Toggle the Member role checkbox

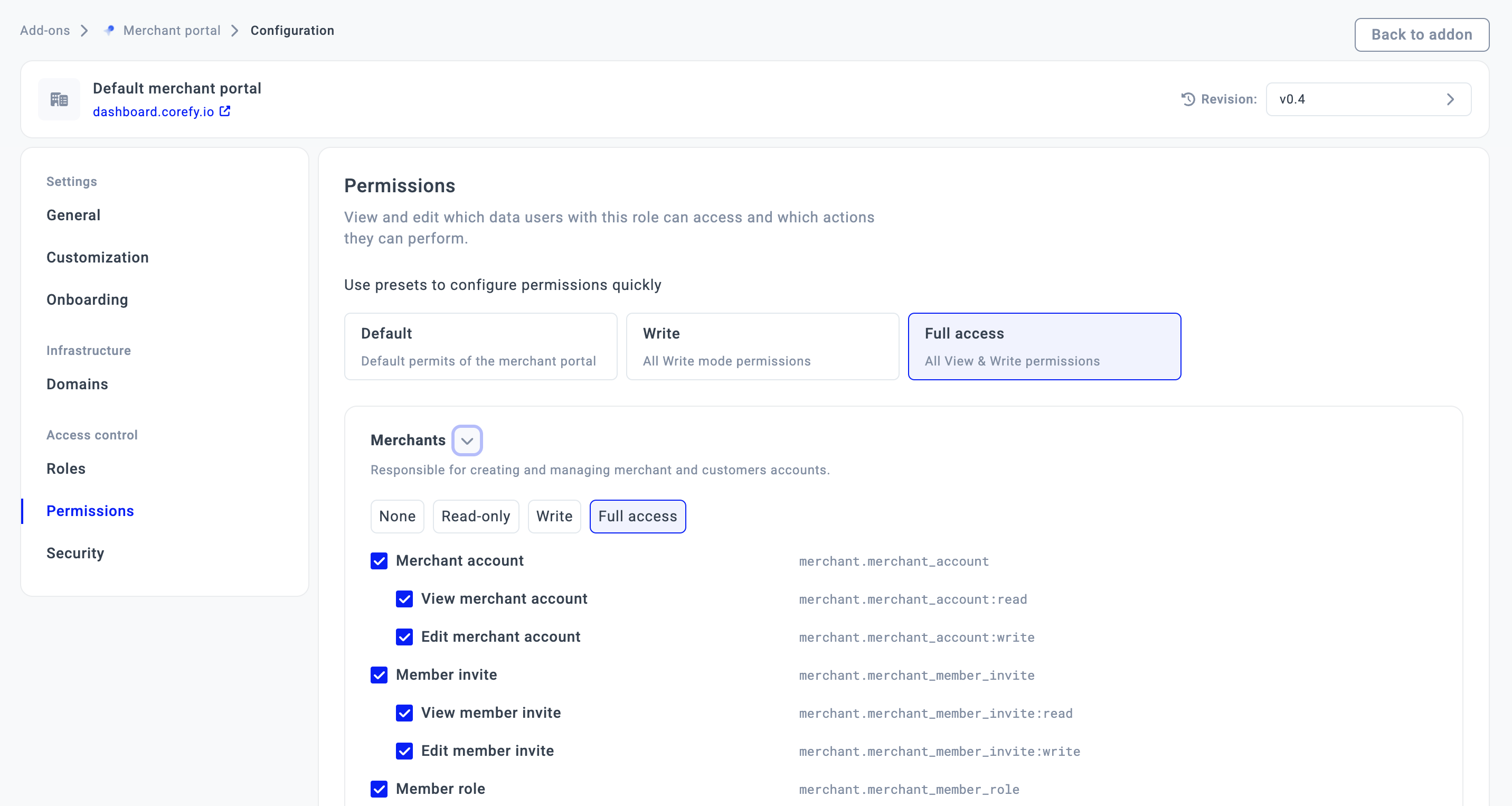379,789
